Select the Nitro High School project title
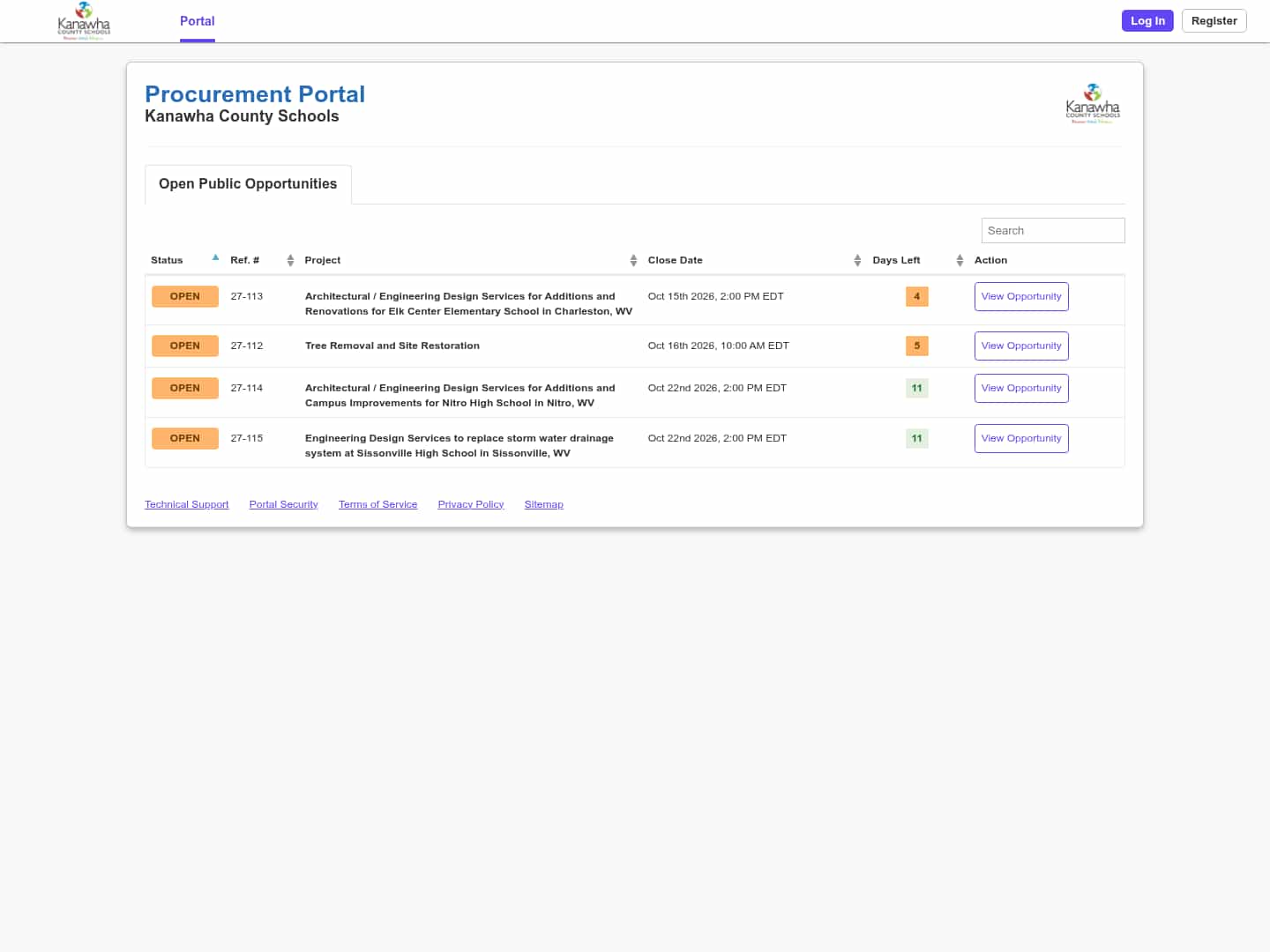1270x952 pixels. [460, 396]
